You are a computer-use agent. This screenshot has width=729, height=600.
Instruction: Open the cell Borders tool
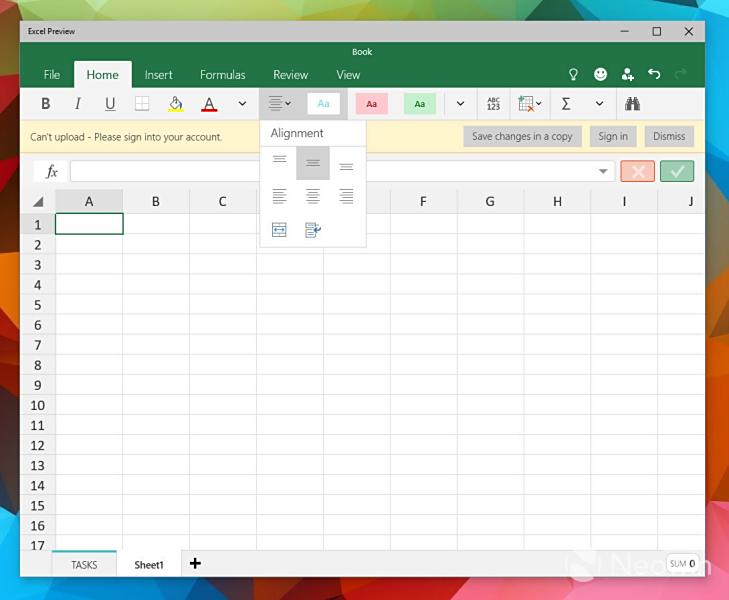tap(142, 103)
